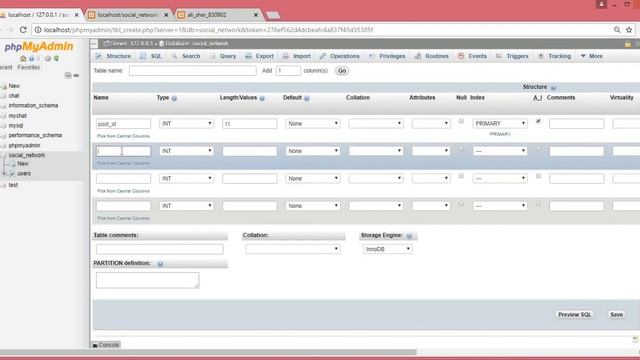Click help icon beside PARTITION definition
Viewport: 640px width, 360px height.
coord(160,264)
